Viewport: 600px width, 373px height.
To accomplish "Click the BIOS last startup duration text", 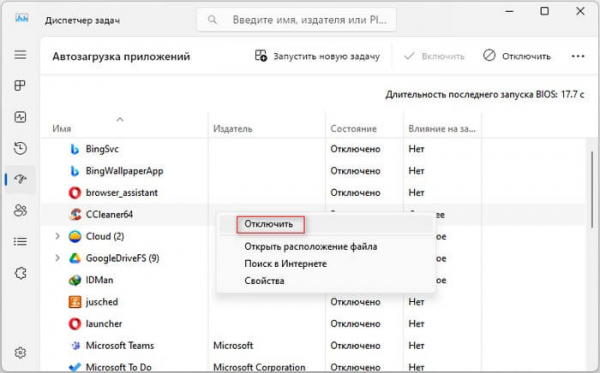I will 485,94.
